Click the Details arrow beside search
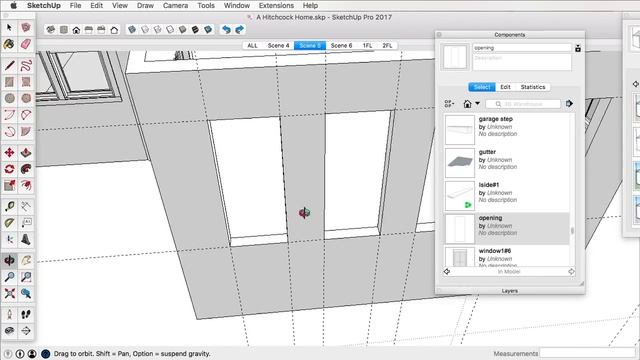The image size is (640, 360). [569, 104]
